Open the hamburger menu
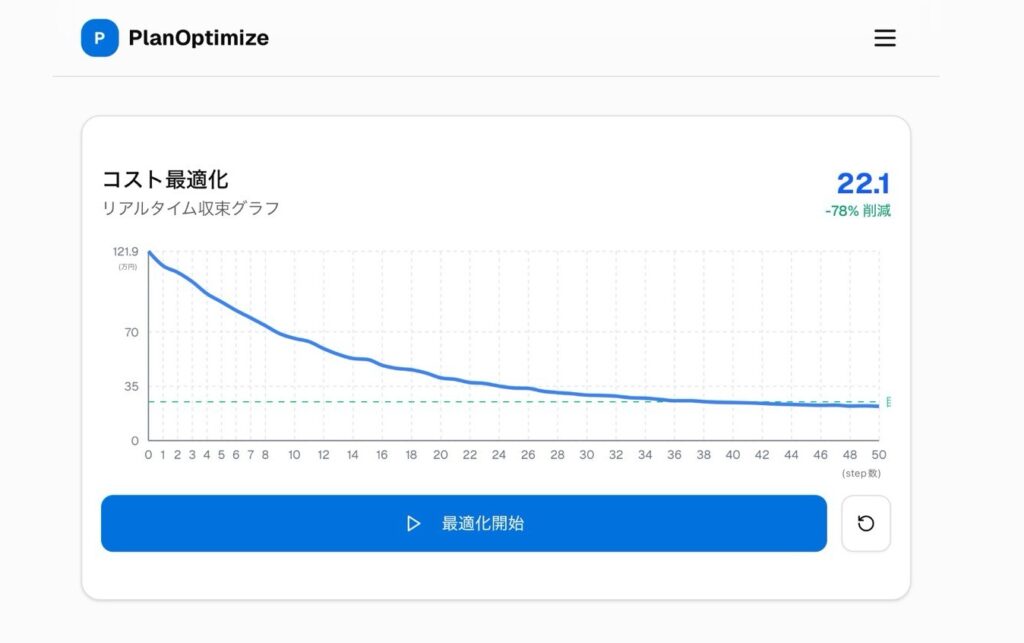The width and height of the screenshot is (1024, 643). click(x=885, y=38)
